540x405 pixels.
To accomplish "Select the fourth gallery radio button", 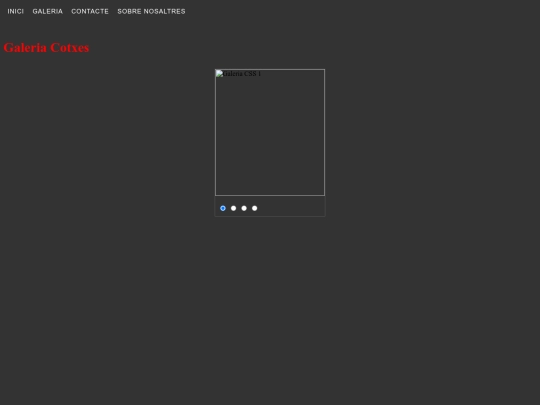I will click(255, 208).
